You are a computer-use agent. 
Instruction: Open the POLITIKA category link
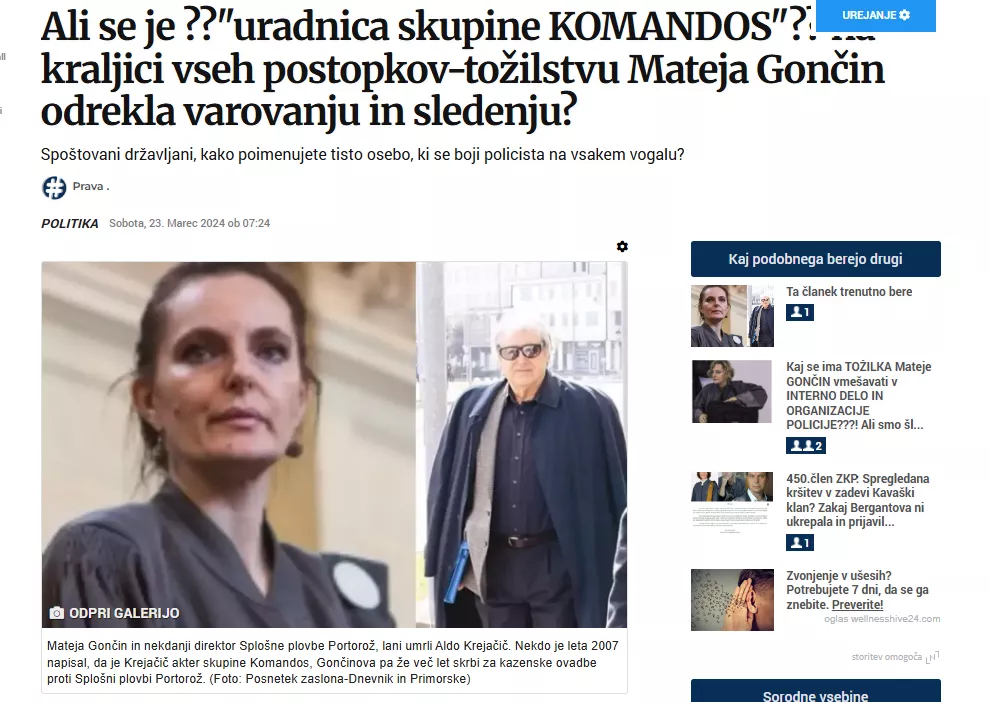pos(69,224)
